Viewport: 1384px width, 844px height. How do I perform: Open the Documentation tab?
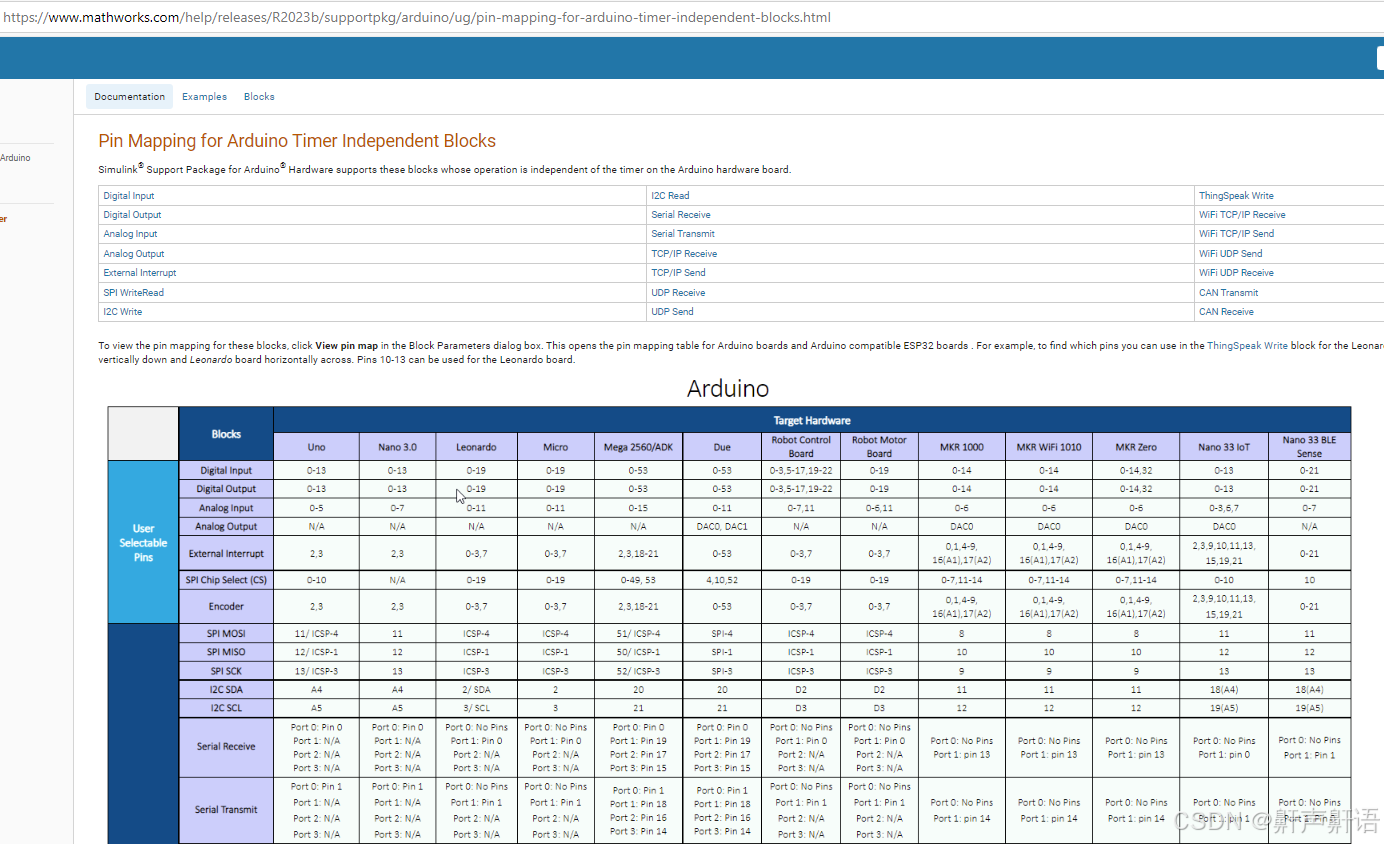click(129, 97)
